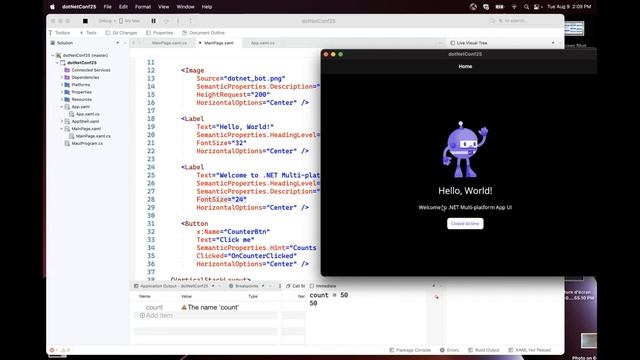Click the Platforms folder icon
Screen dimensions: 640x360
(x=67, y=85)
